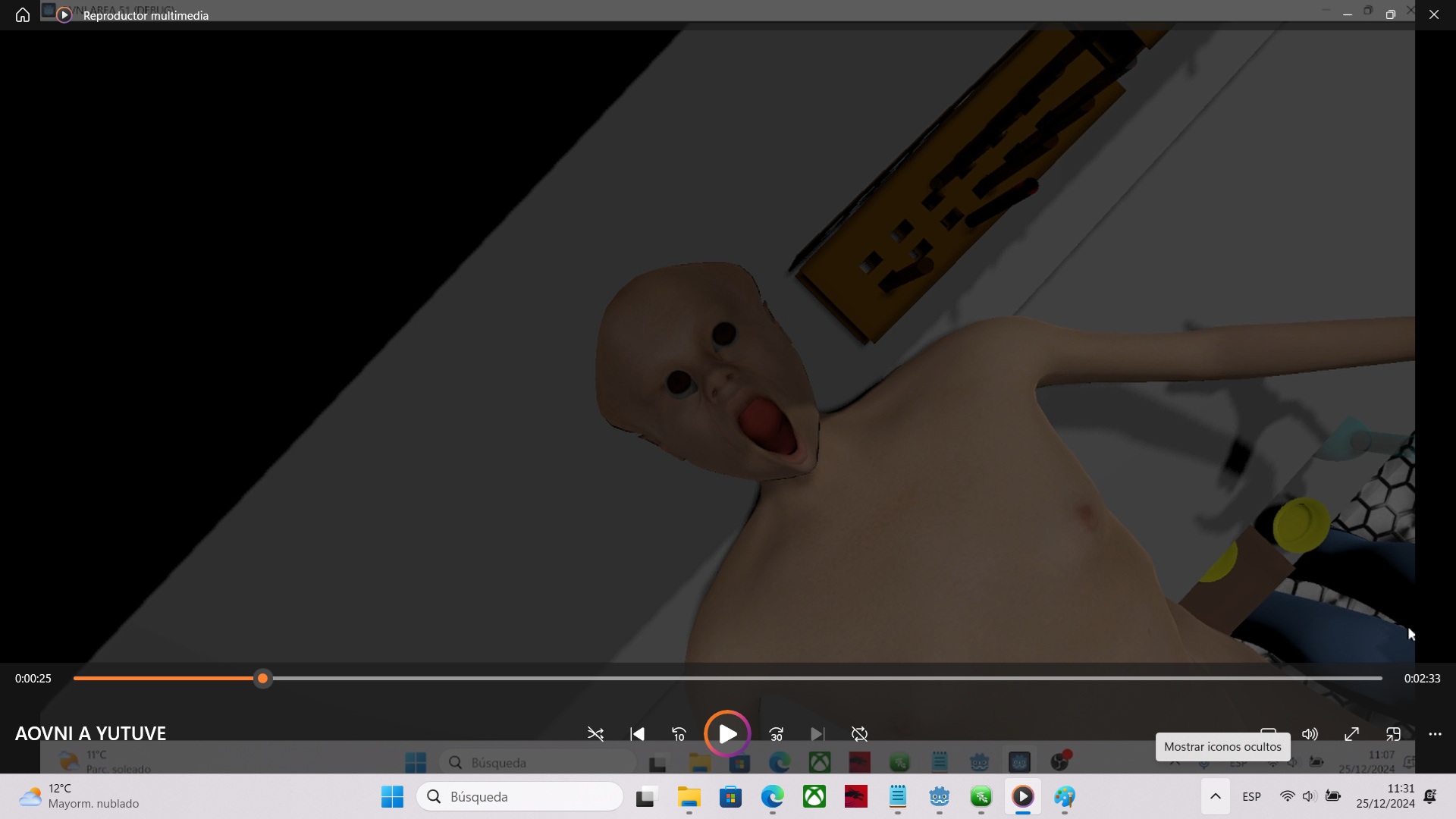
Task: Restore down the Media Player window
Action: coord(1391,15)
